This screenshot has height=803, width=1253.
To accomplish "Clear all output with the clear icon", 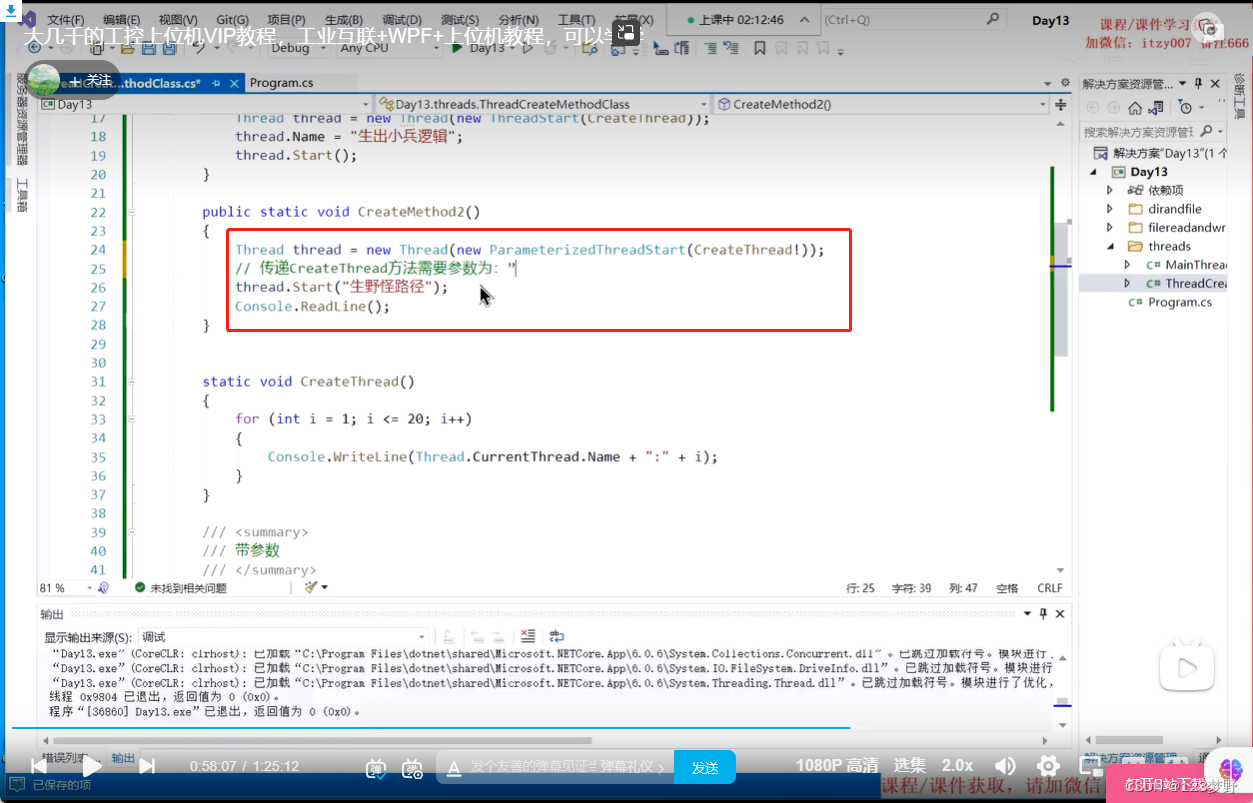I will (528, 636).
